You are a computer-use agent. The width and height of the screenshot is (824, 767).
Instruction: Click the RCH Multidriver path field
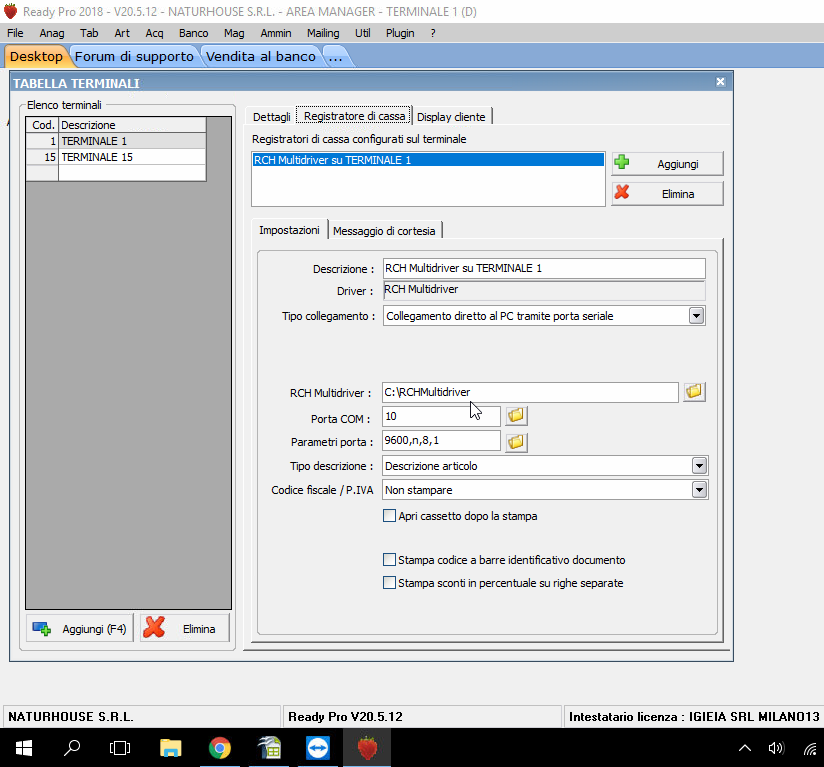click(x=530, y=392)
